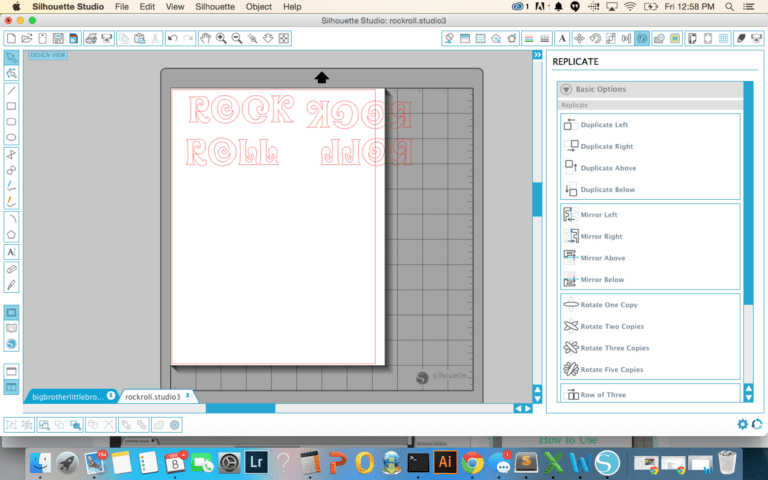Image resolution: width=768 pixels, height=480 pixels.
Task: Select the Text tool in left toolbar
Action: point(11,252)
